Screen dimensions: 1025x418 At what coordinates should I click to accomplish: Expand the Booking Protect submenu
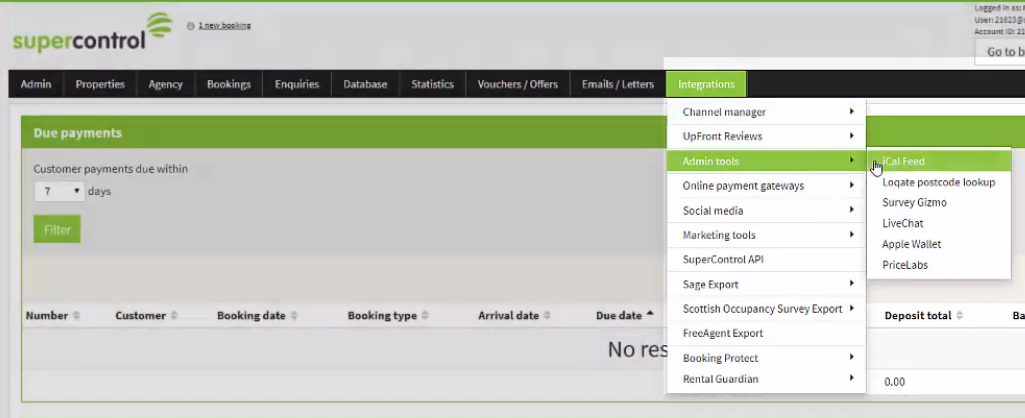766,358
